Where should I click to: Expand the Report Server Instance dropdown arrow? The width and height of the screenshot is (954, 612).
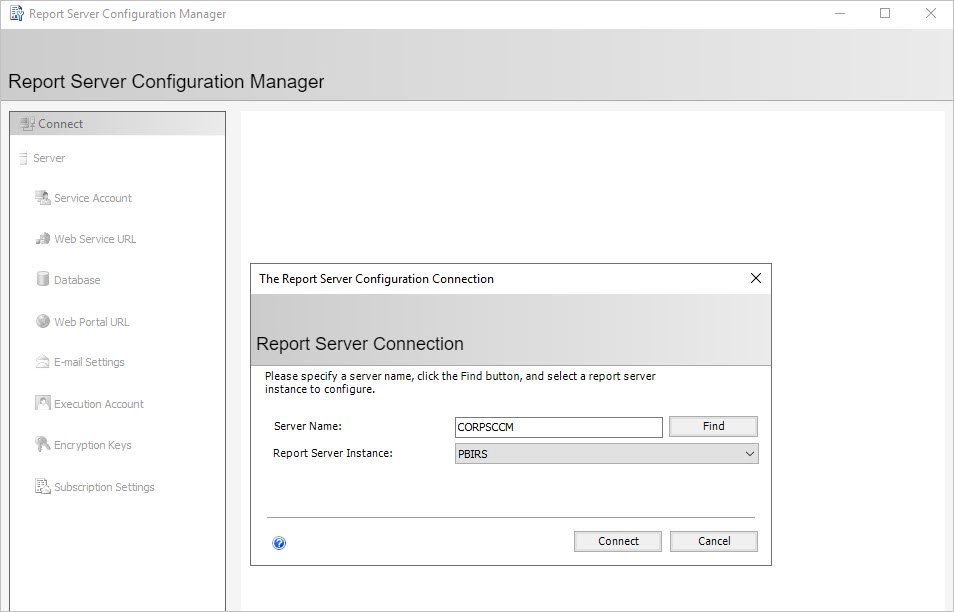pyautogui.click(x=750, y=454)
